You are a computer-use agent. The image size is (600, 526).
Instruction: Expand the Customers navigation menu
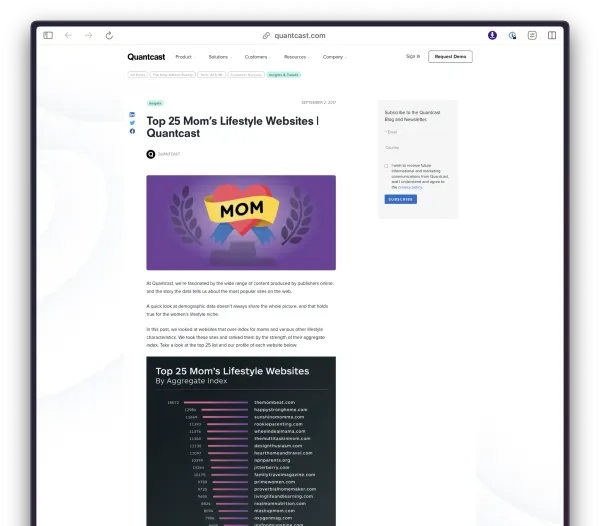pyautogui.click(x=258, y=57)
